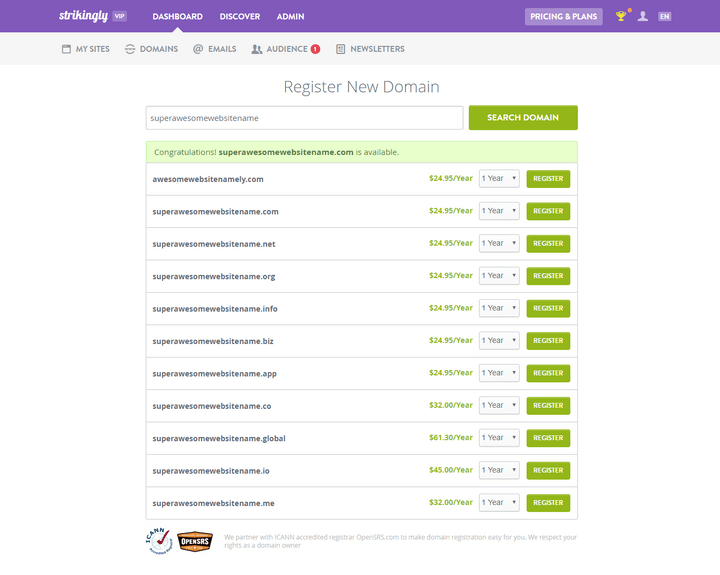The width and height of the screenshot is (720, 575).
Task: Register the .io domain
Action: [x=548, y=470]
